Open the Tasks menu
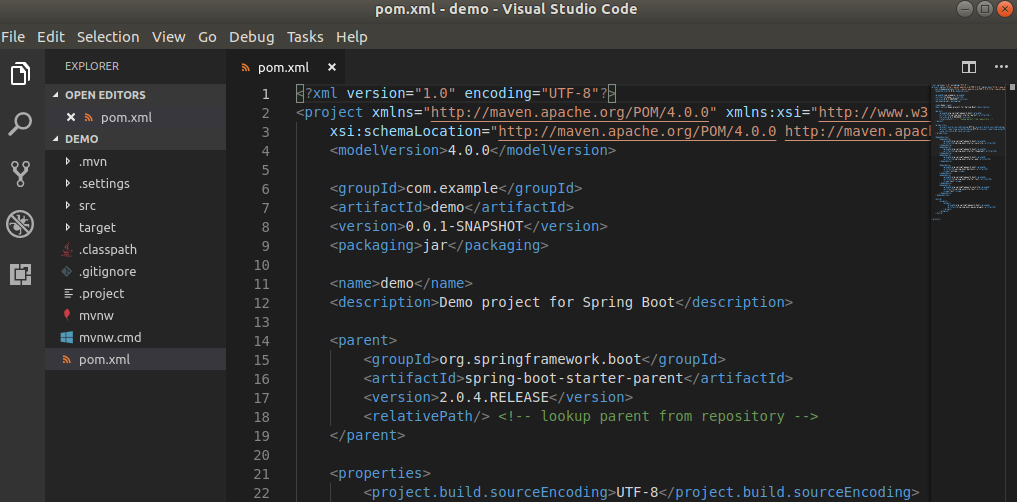This screenshot has height=502, width=1017. click(305, 37)
